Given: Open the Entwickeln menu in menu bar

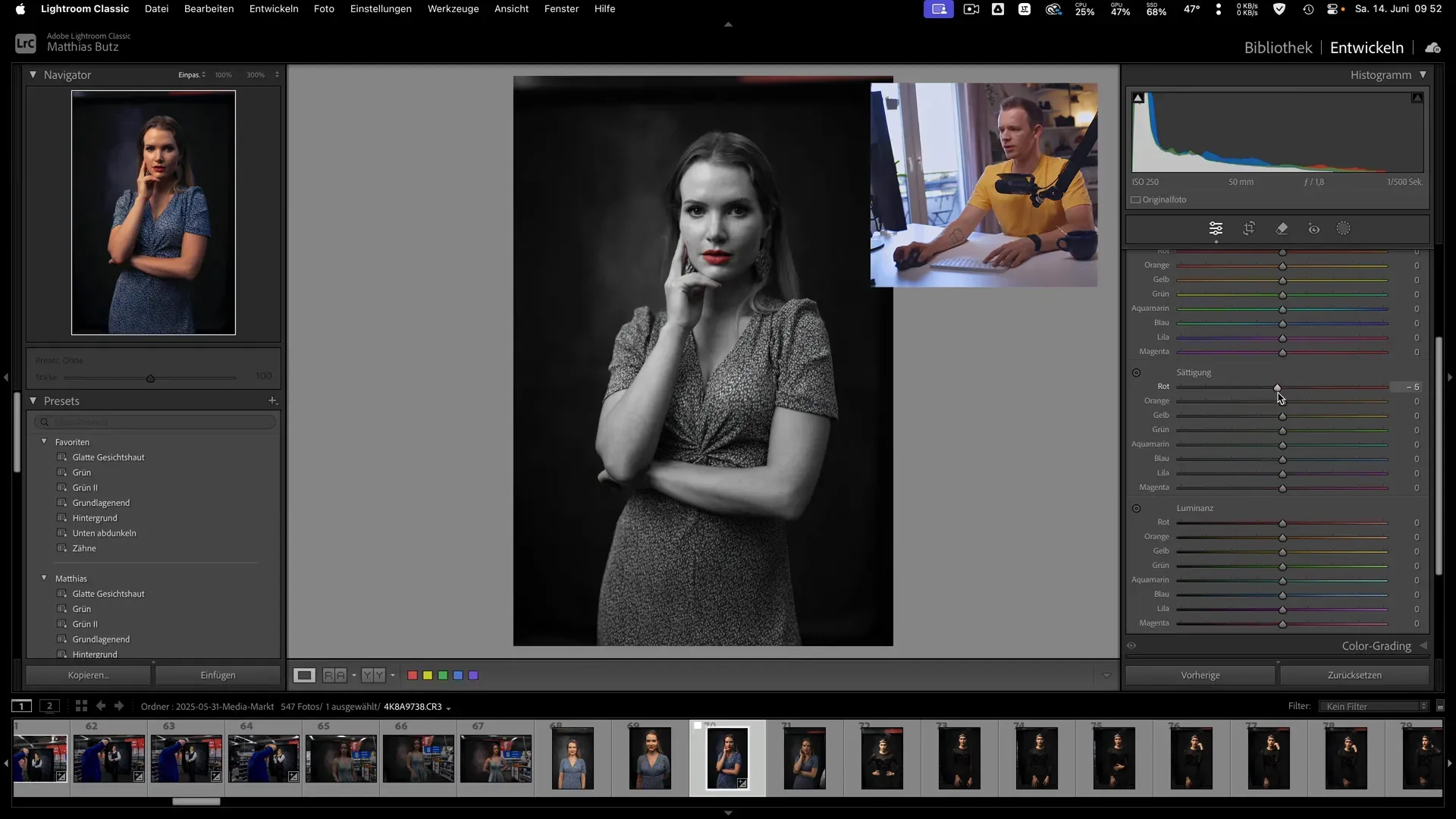Looking at the screenshot, I should point(274,9).
